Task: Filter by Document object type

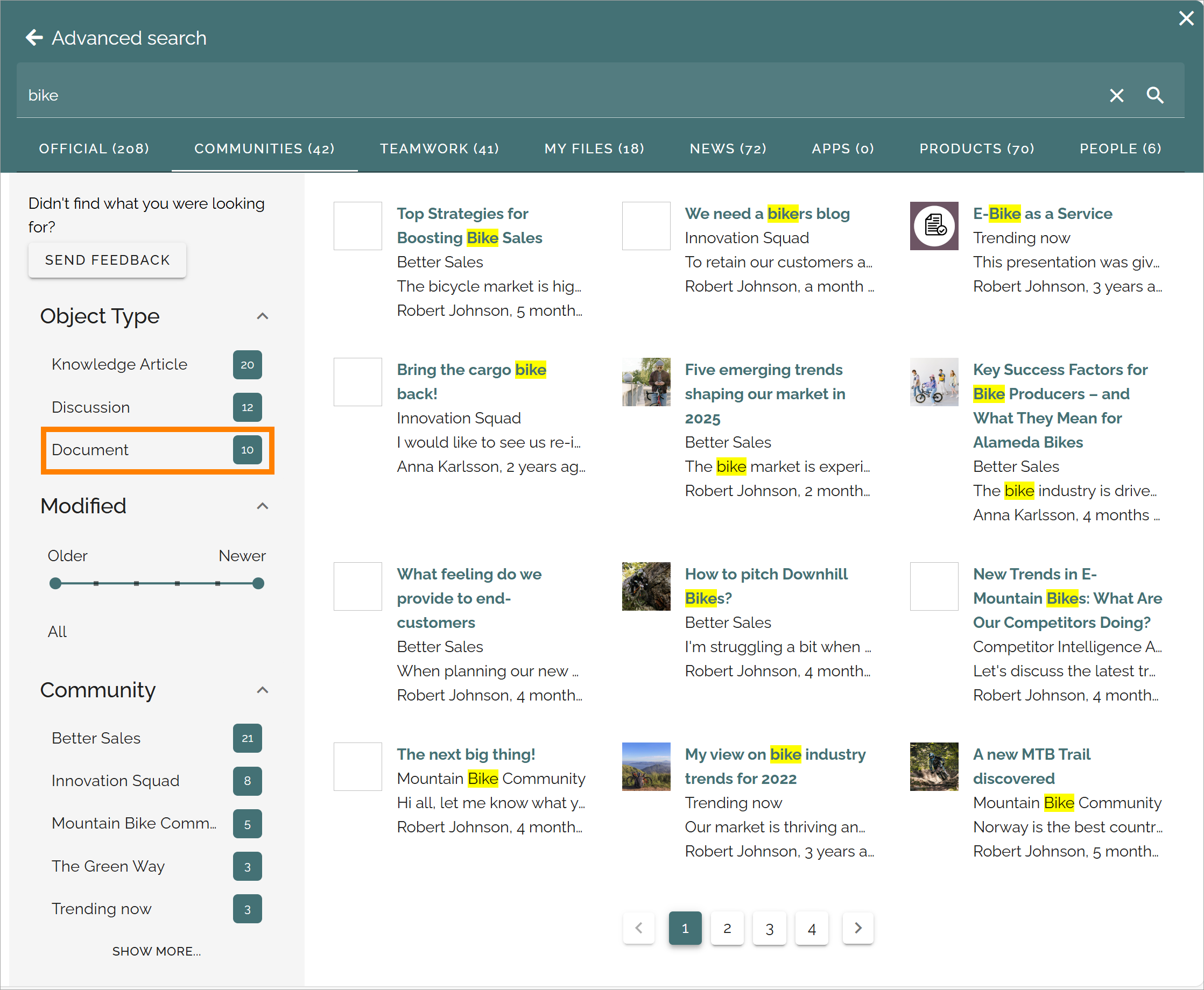Action: click(x=157, y=450)
